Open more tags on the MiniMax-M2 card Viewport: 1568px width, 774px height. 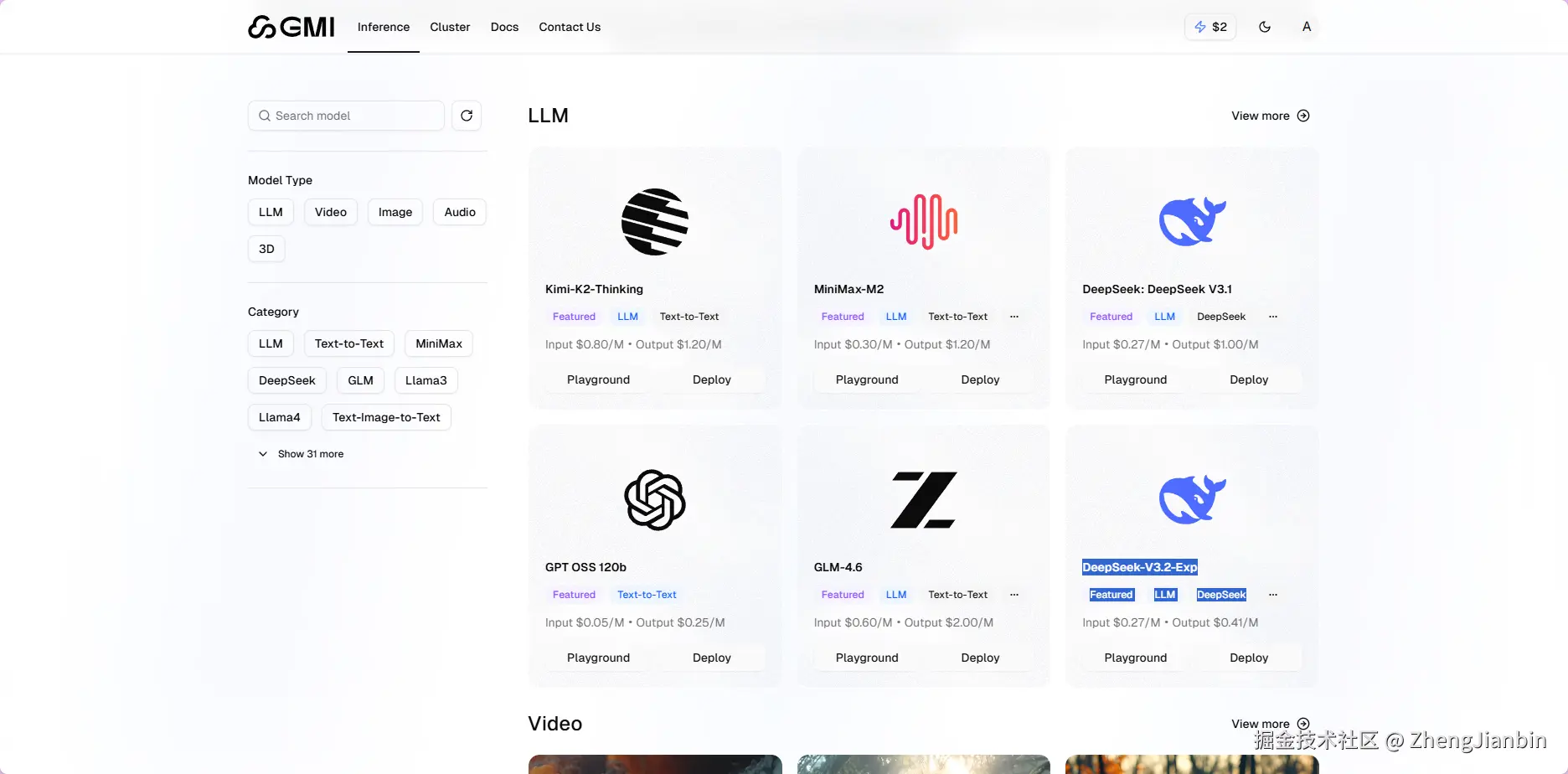(1014, 317)
